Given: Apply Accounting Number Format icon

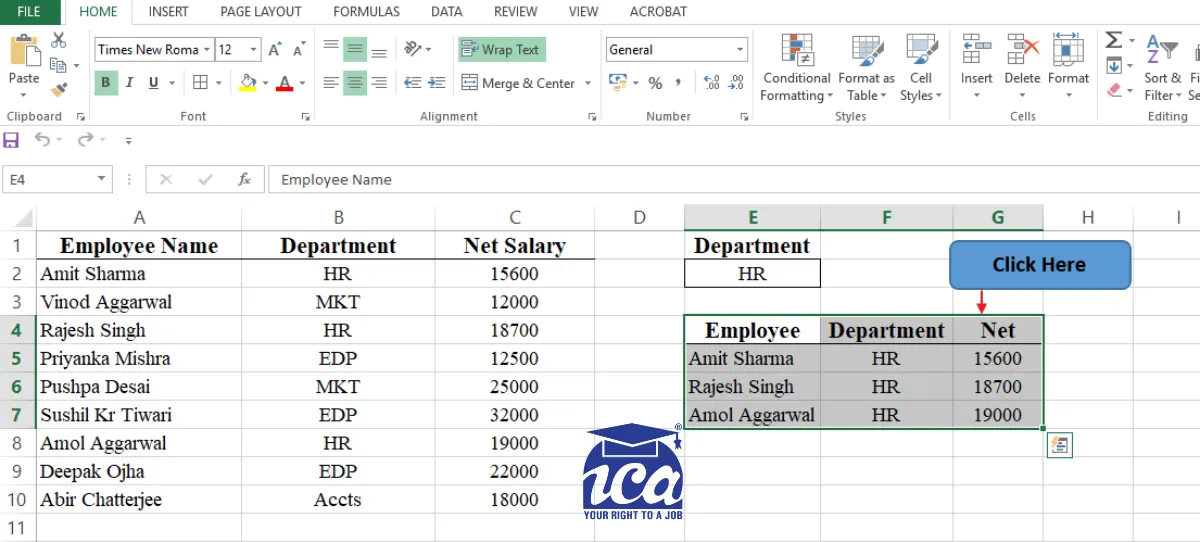Looking at the screenshot, I should [x=617, y=83].
